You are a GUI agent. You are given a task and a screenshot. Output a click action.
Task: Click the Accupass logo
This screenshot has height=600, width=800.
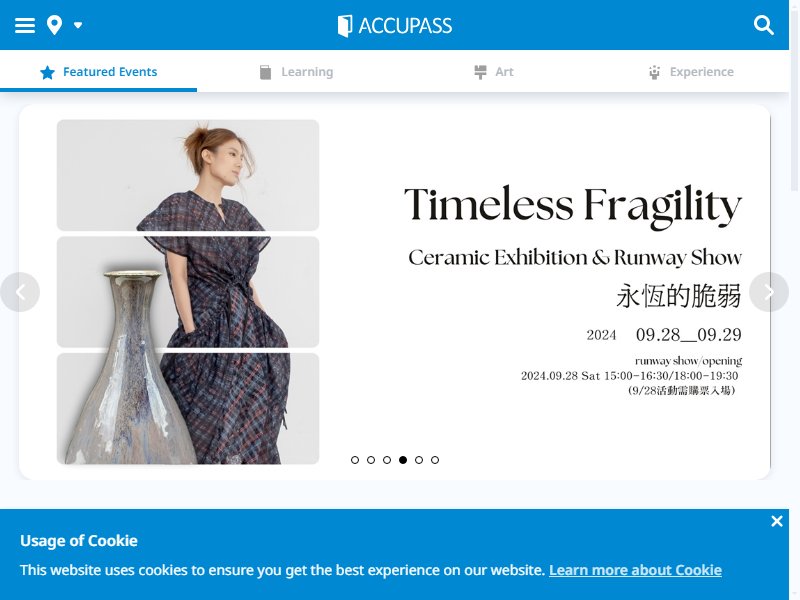[x=395, y=26]
